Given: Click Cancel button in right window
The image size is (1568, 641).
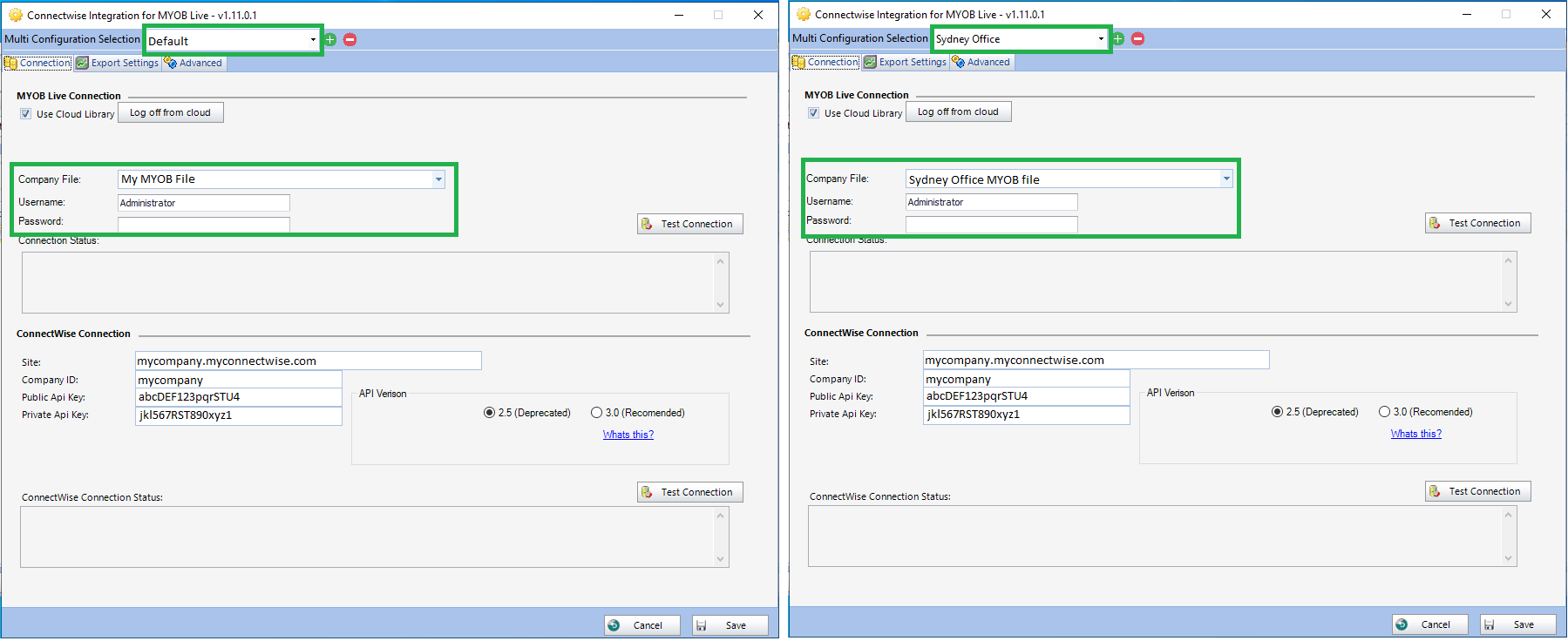Looking at the screenshot, I should [x=1430, y=624].
